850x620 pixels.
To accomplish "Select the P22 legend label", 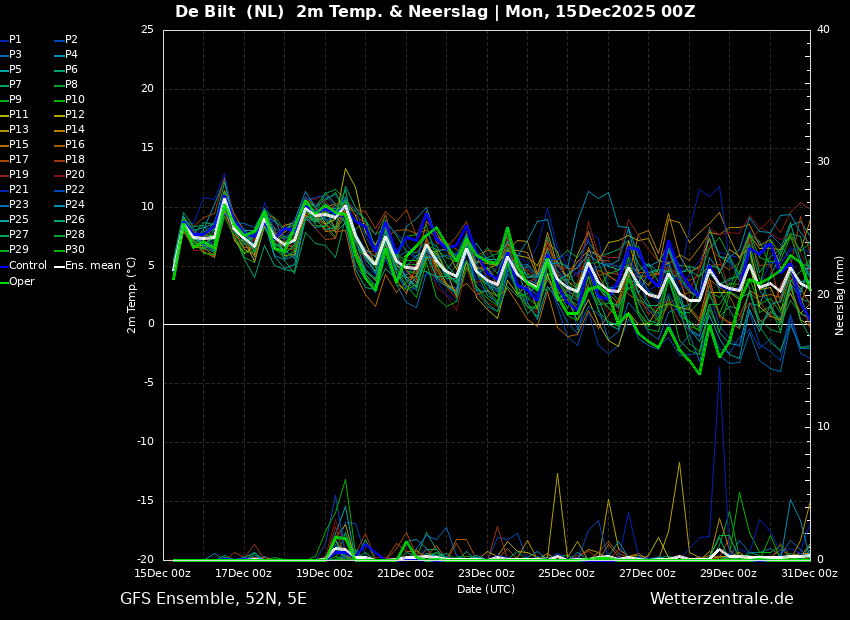I will click(x=75, y=190).
